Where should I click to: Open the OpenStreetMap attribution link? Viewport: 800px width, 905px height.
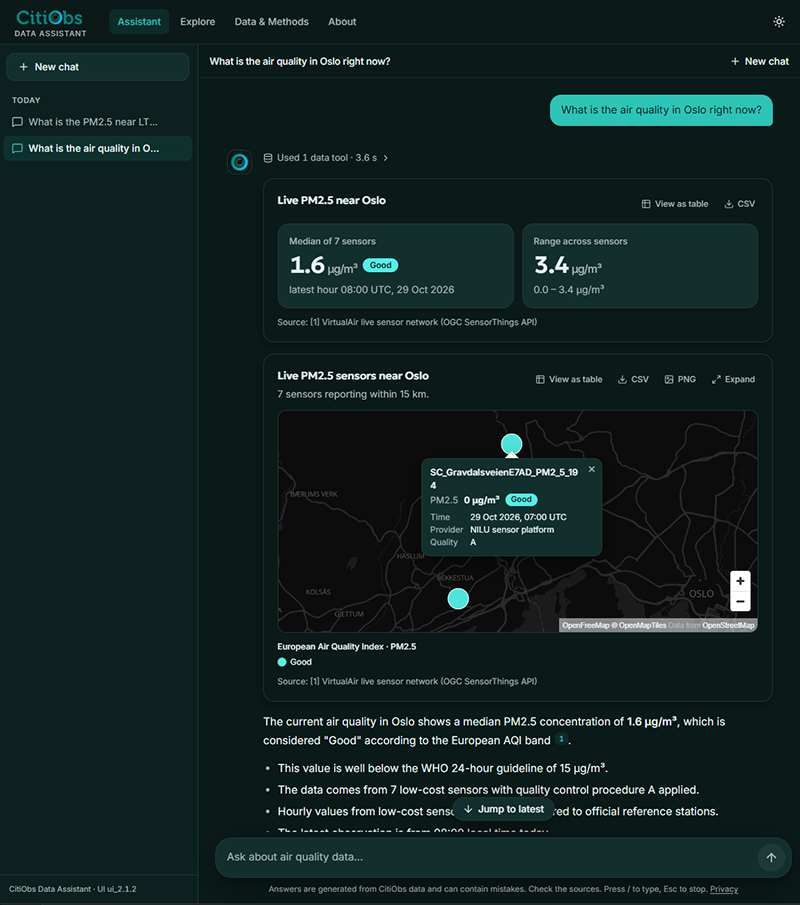(x=728, y=625)
